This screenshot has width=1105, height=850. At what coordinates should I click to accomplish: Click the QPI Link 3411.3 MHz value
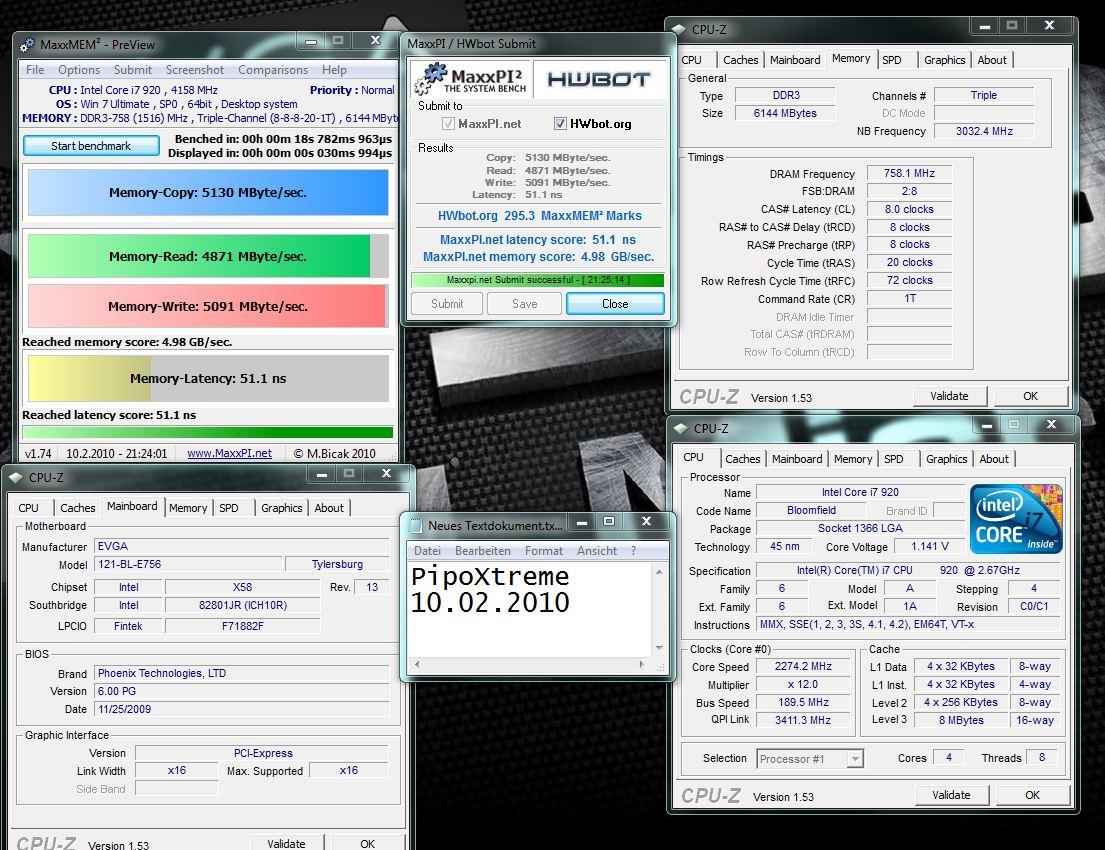[x=803, y=720]
